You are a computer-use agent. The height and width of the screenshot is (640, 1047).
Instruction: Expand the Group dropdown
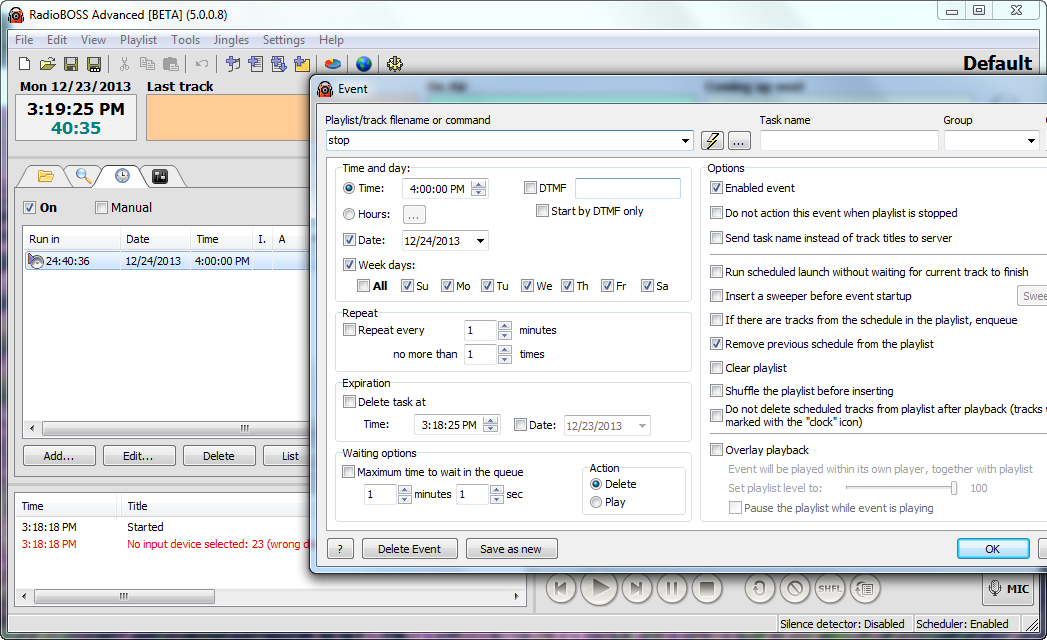[1031, 141]
